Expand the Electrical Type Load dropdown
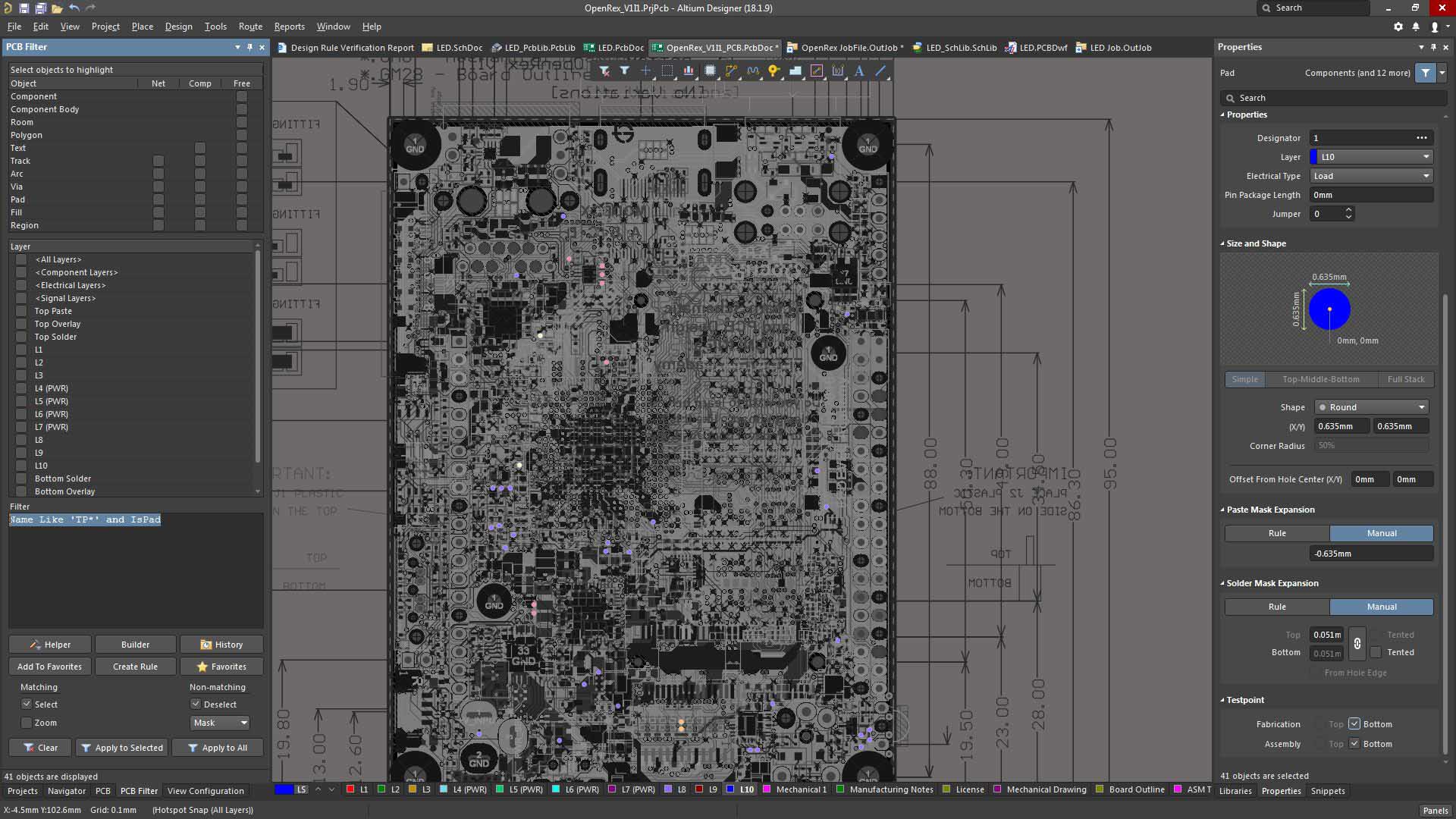Viewport: 1456px width, 819px height. coord(1371,176)
